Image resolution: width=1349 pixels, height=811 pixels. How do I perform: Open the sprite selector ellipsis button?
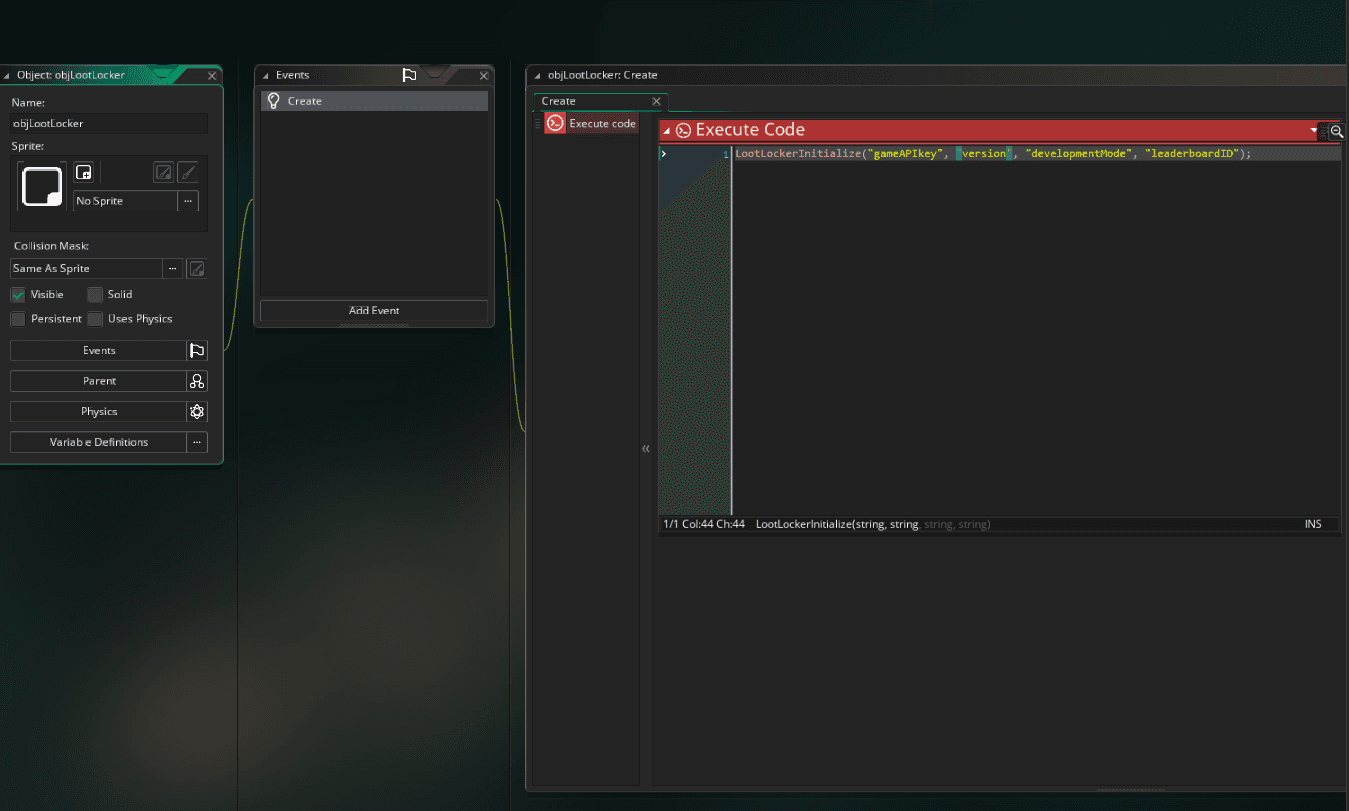tap(187, 201)
